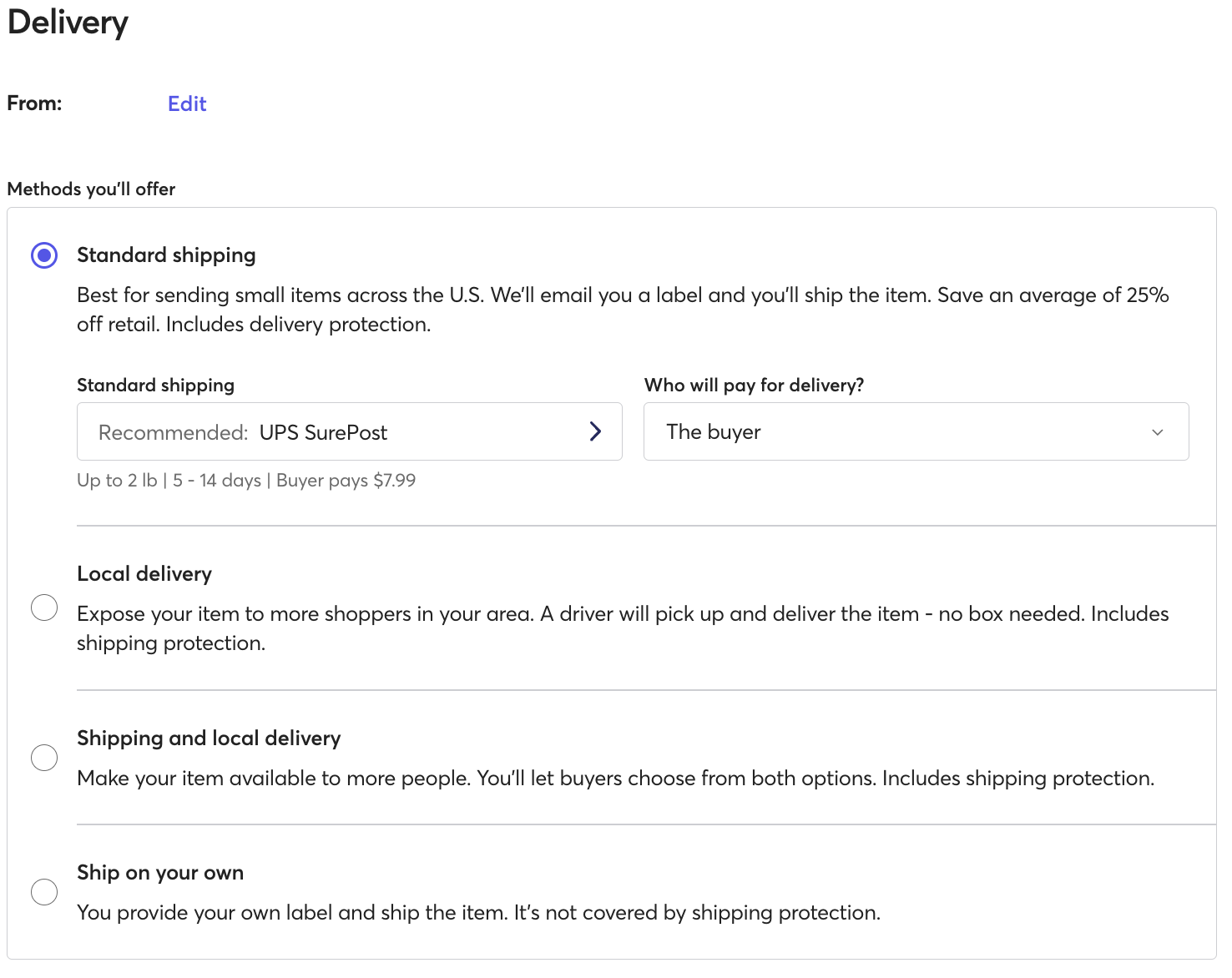Click the down arrow in The buyer dropdown
Screen dimensions: 1232x978
[1157, 432]
